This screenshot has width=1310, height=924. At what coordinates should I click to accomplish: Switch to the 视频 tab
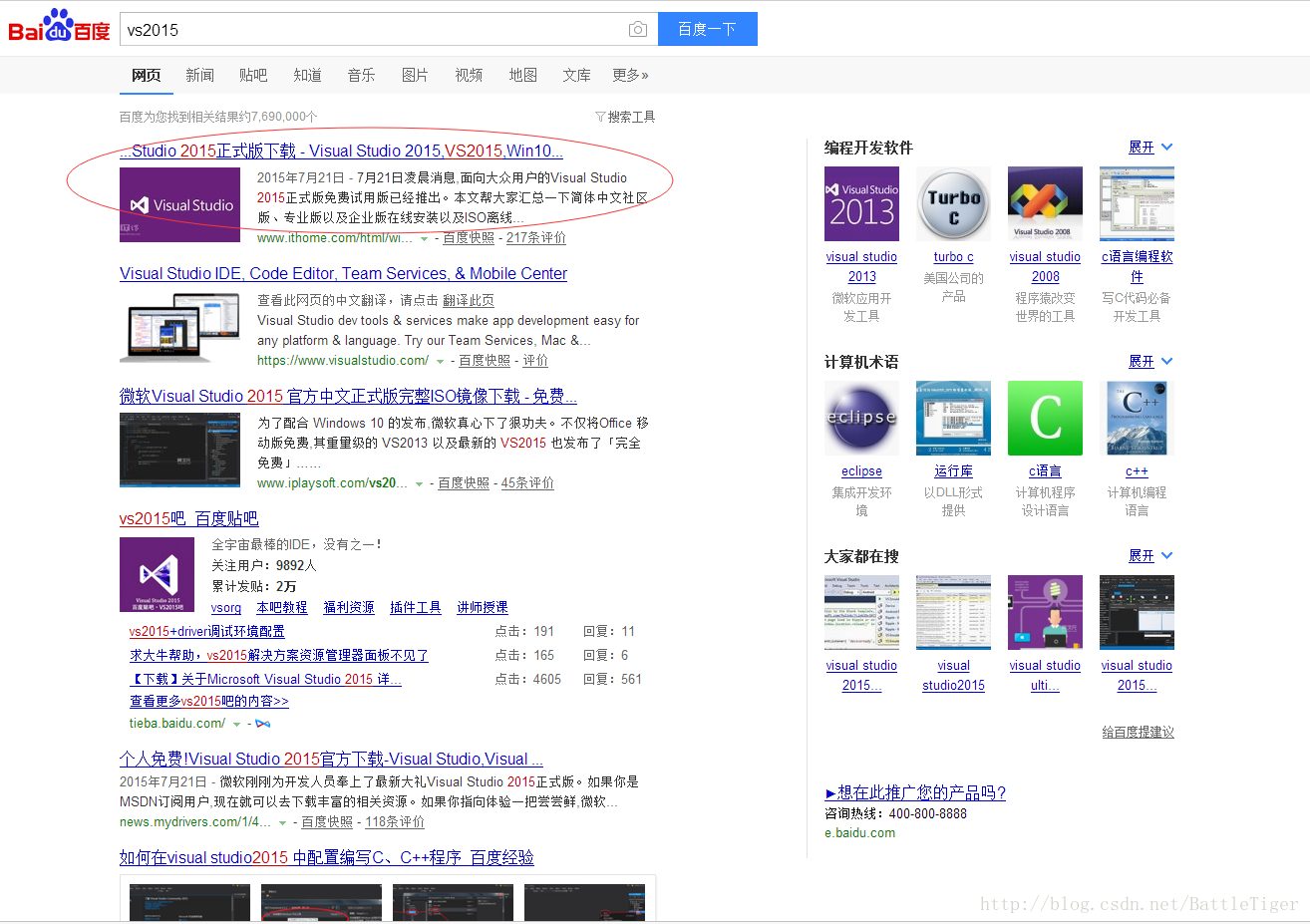(x=469, y=75)
